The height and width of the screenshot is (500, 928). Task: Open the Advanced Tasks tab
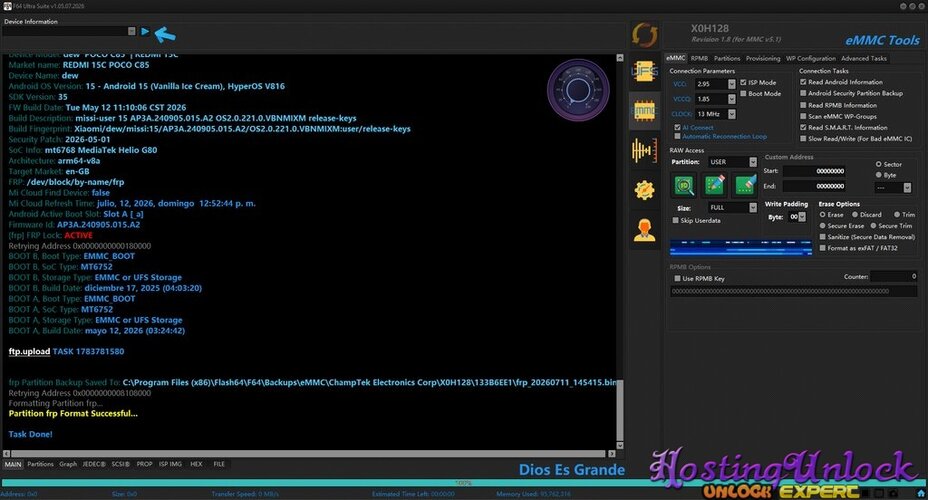[863, 58]
